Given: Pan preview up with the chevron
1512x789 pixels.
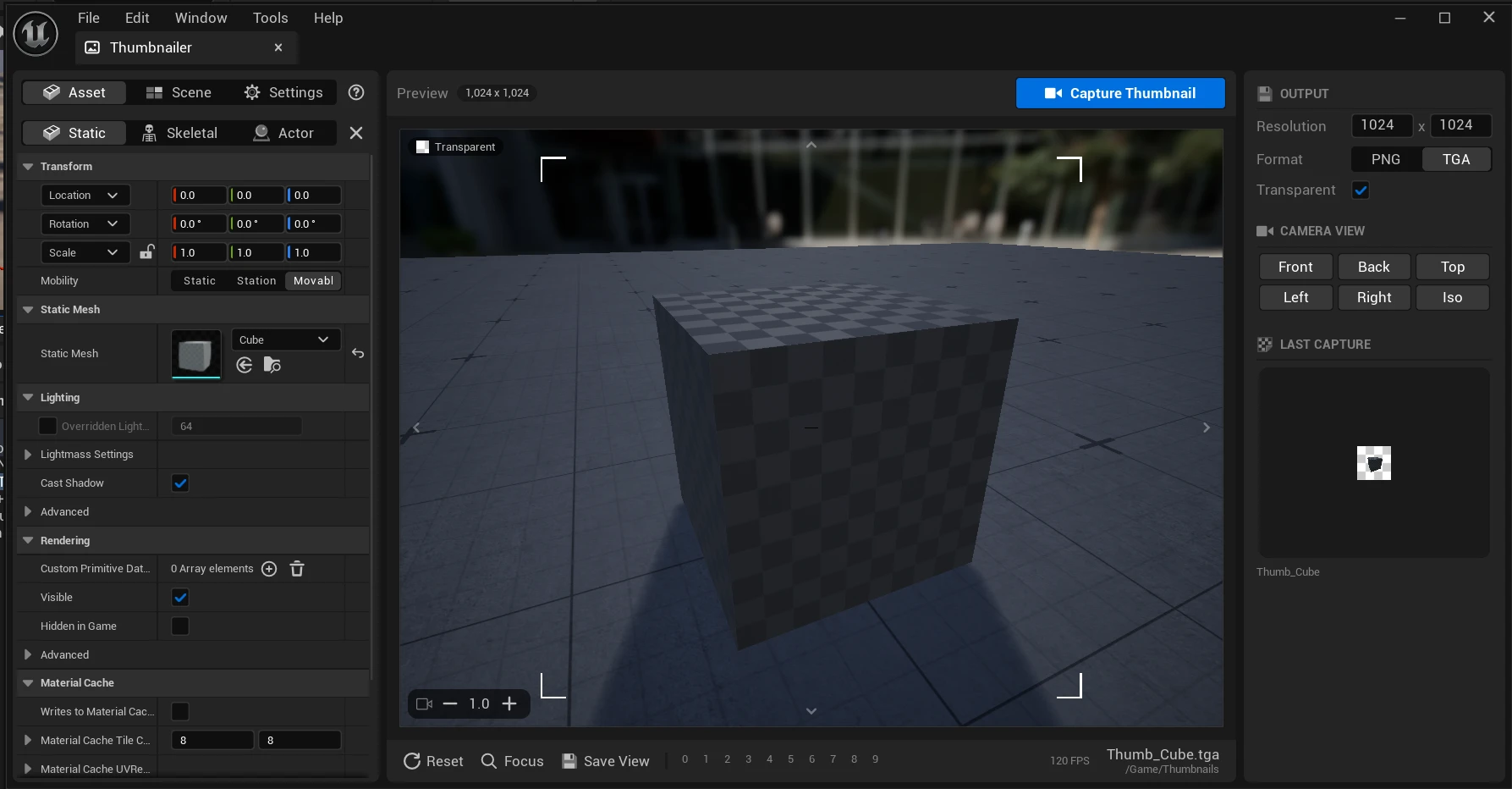Looking at the screenshot, I should tap(811, 145).
